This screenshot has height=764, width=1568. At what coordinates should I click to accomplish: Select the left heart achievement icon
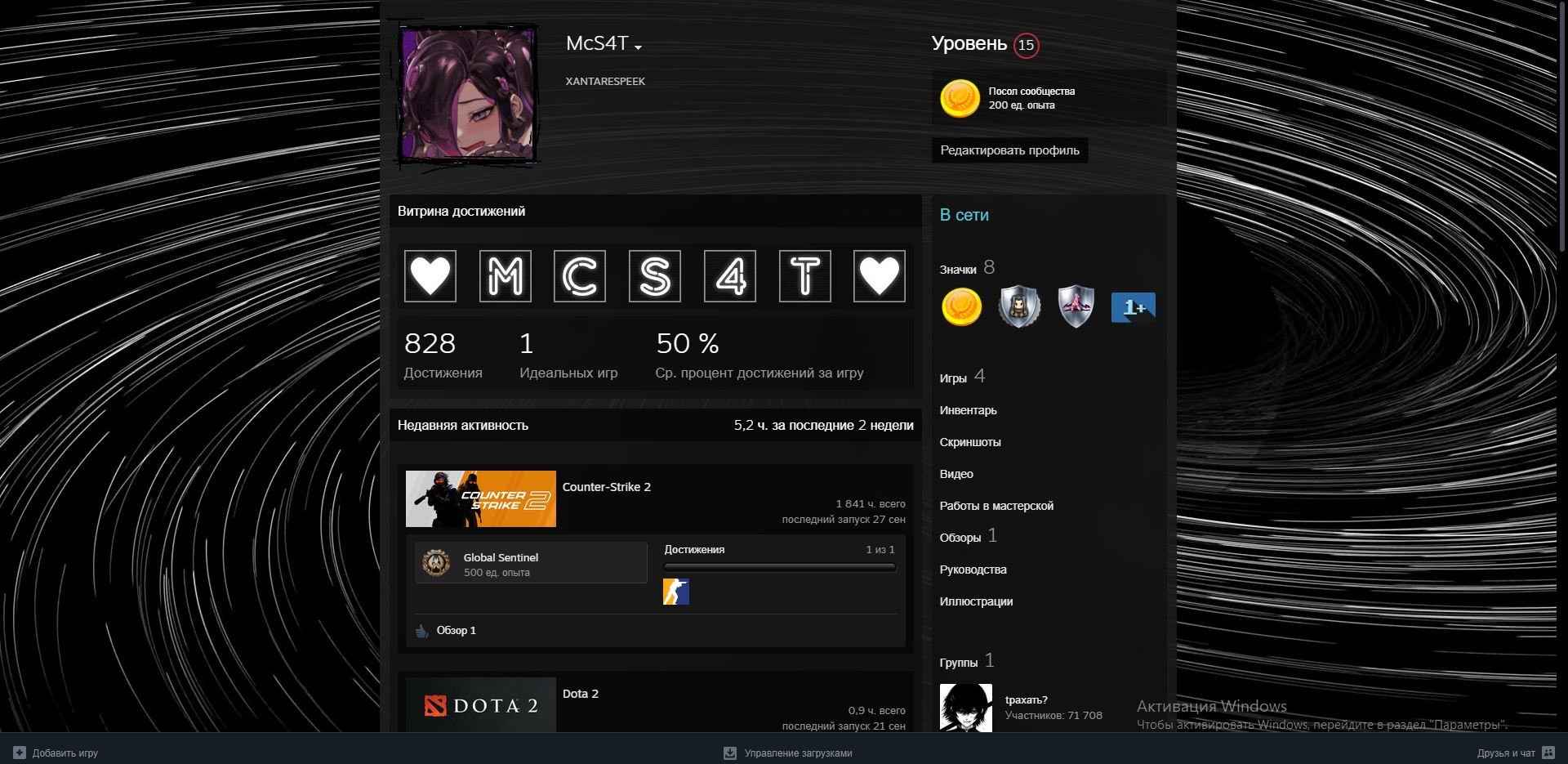pos(430,276)
